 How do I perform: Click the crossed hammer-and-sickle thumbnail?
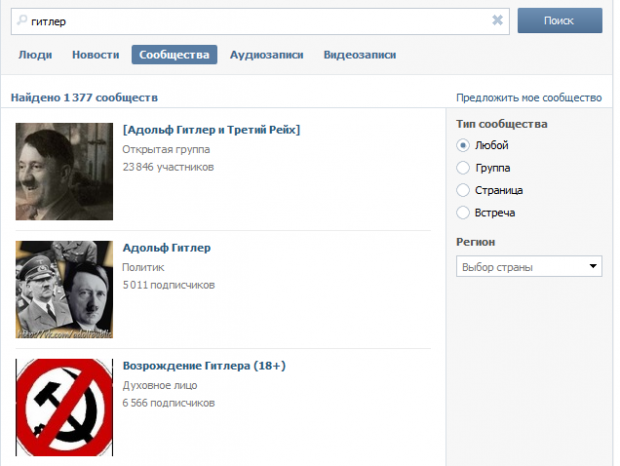(64, 408)
